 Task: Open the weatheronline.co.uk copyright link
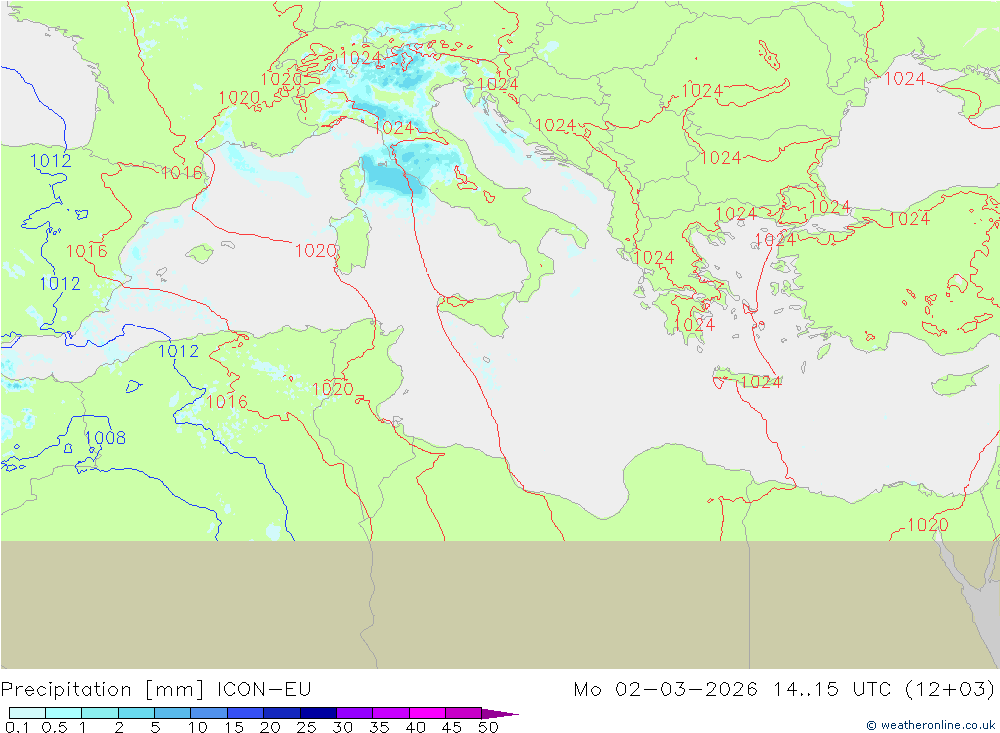tap(931, 725)
